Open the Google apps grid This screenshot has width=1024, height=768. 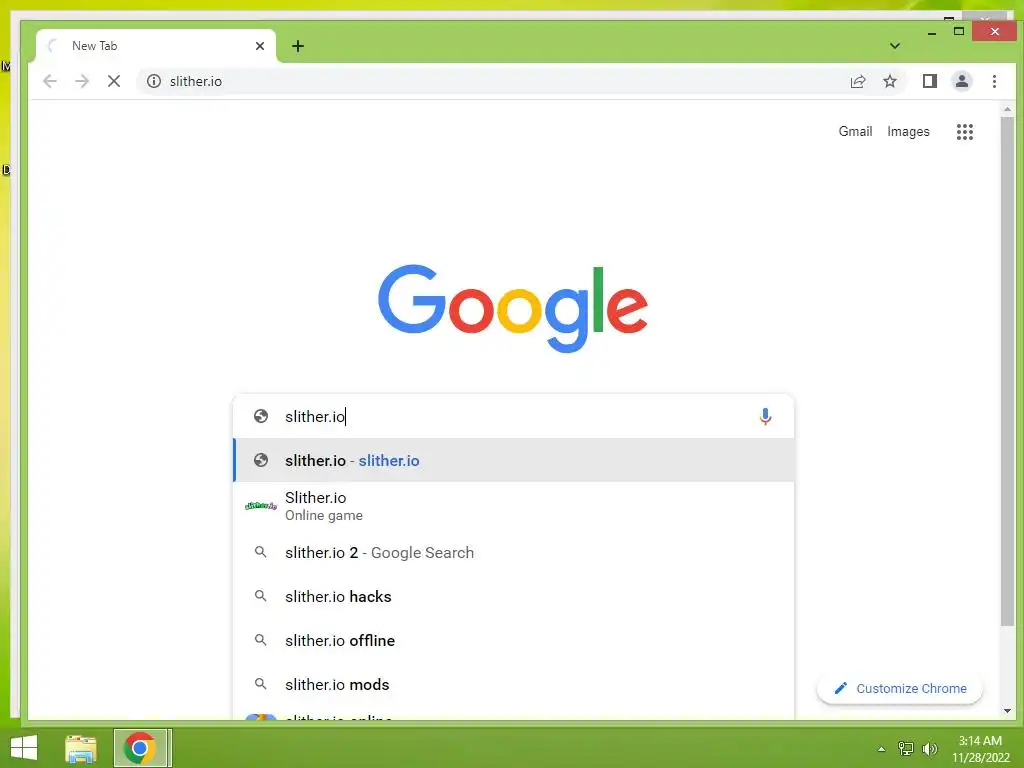click(x=965, y=132)
